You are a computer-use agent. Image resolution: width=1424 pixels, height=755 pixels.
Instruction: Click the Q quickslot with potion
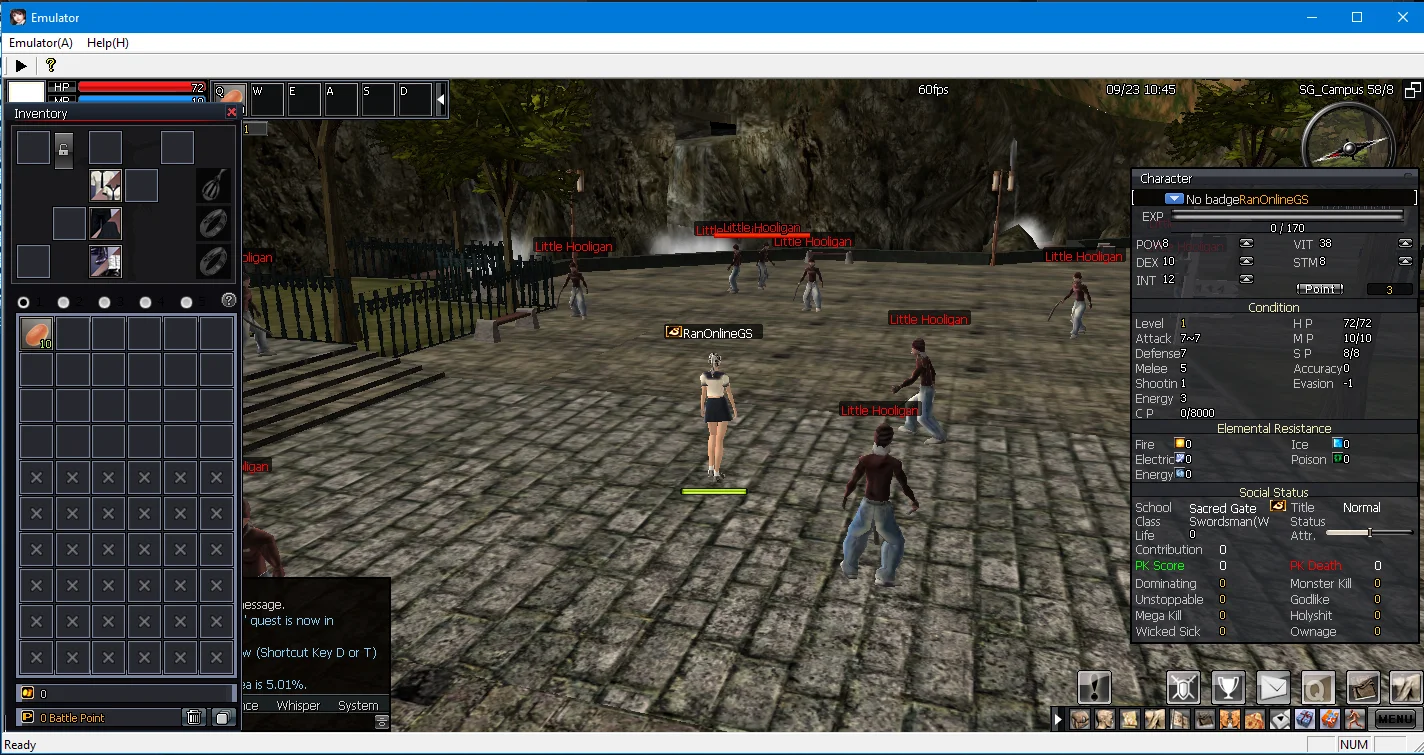point(230,100)
